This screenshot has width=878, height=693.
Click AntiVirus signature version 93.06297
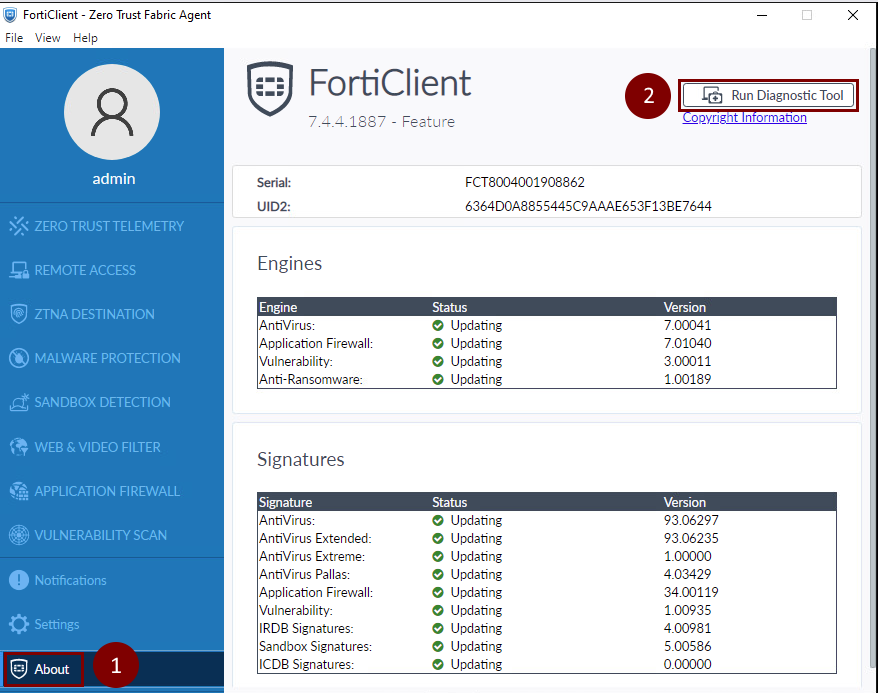tap(691, 520)
